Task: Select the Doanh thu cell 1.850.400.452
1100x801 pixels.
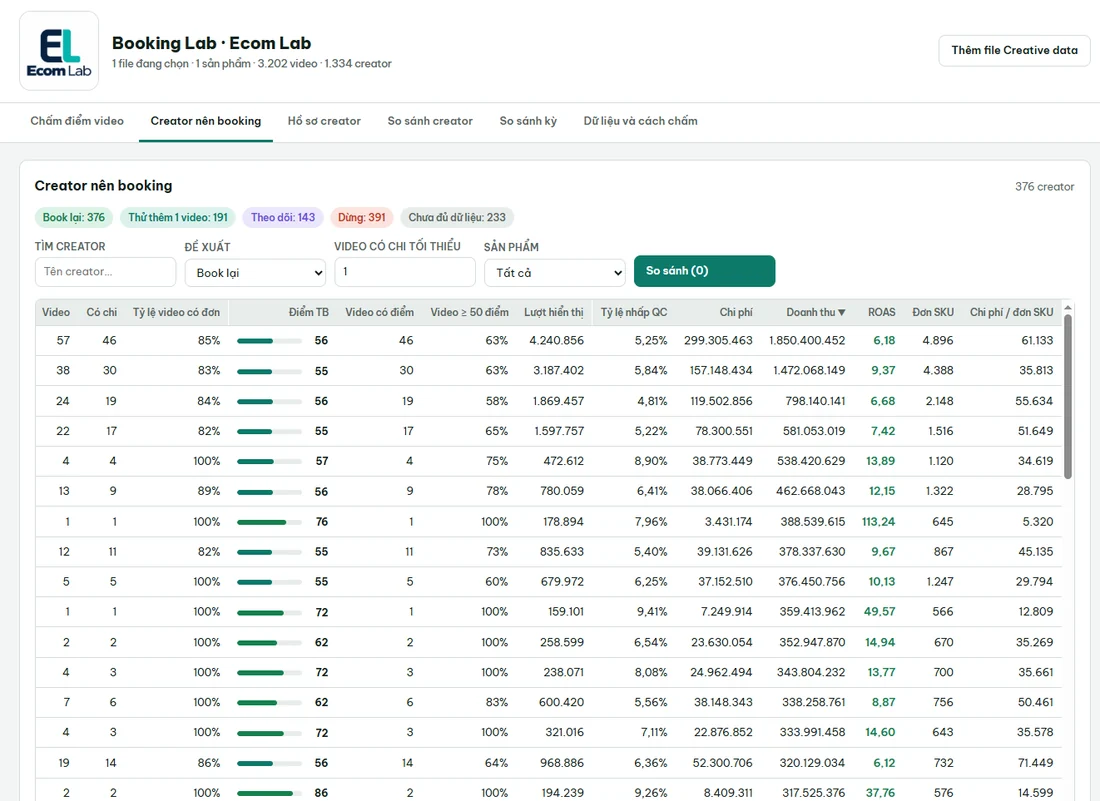Action: tap(807, 340)
